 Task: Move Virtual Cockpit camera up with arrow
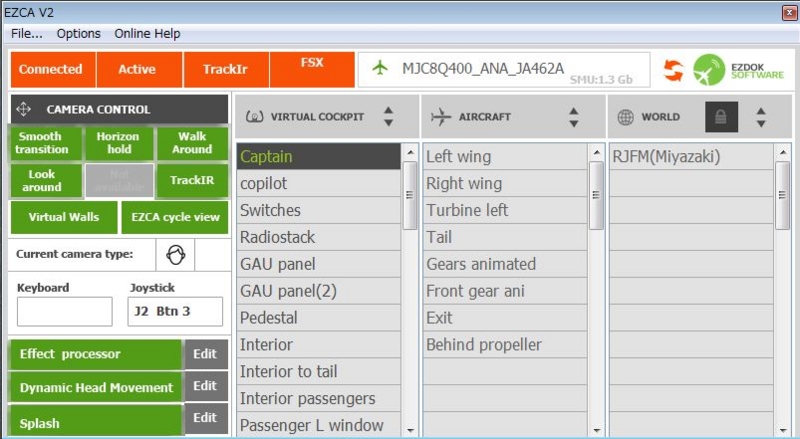(x=389, y=110)
